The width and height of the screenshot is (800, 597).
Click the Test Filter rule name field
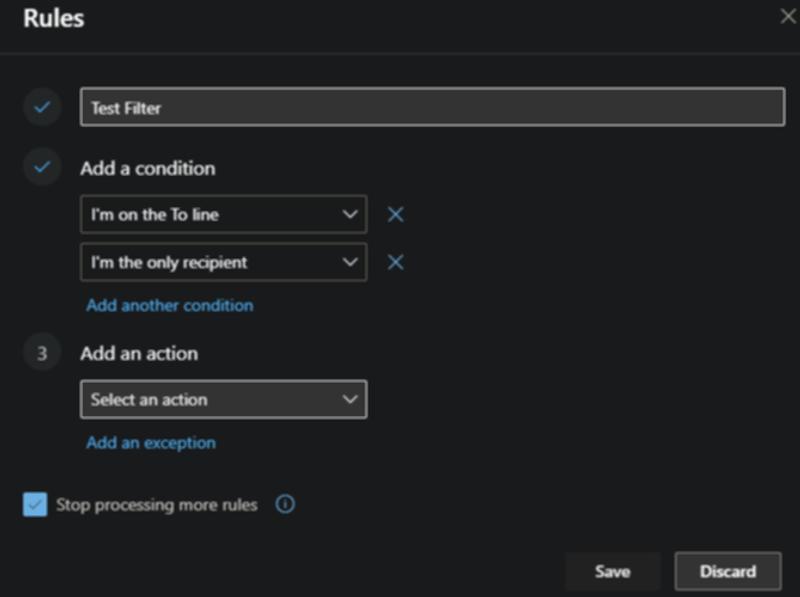click(432, 108)
